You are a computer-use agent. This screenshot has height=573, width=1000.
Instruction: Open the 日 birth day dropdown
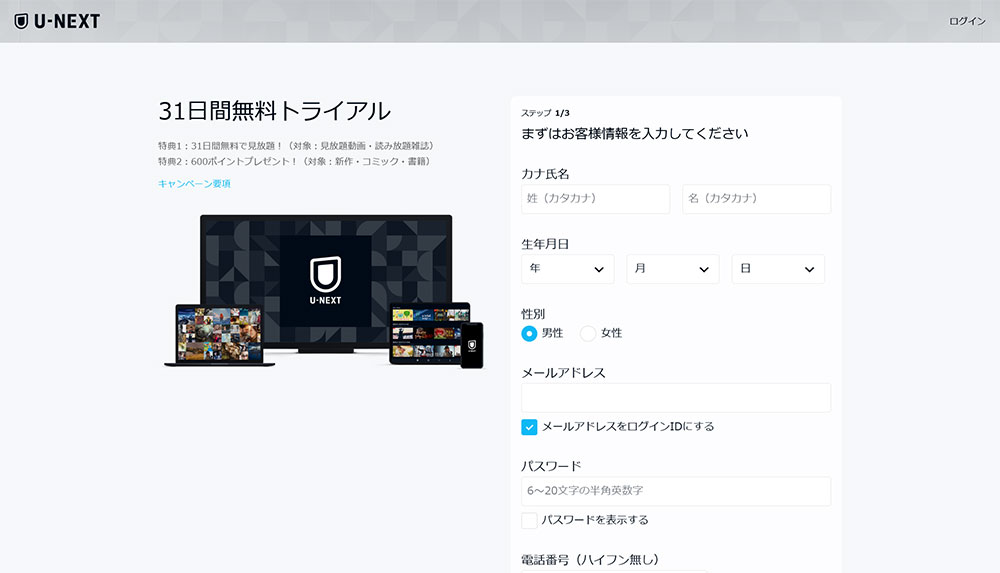(x=778, y=269)
